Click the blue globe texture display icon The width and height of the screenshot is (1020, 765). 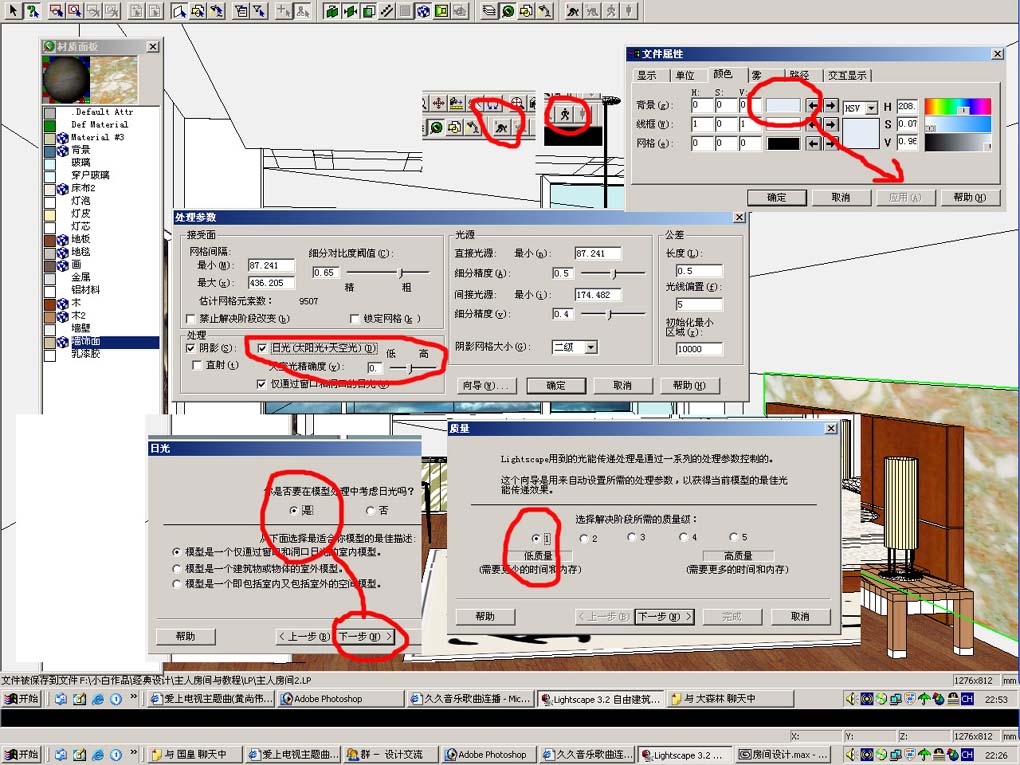click(423, 10)
